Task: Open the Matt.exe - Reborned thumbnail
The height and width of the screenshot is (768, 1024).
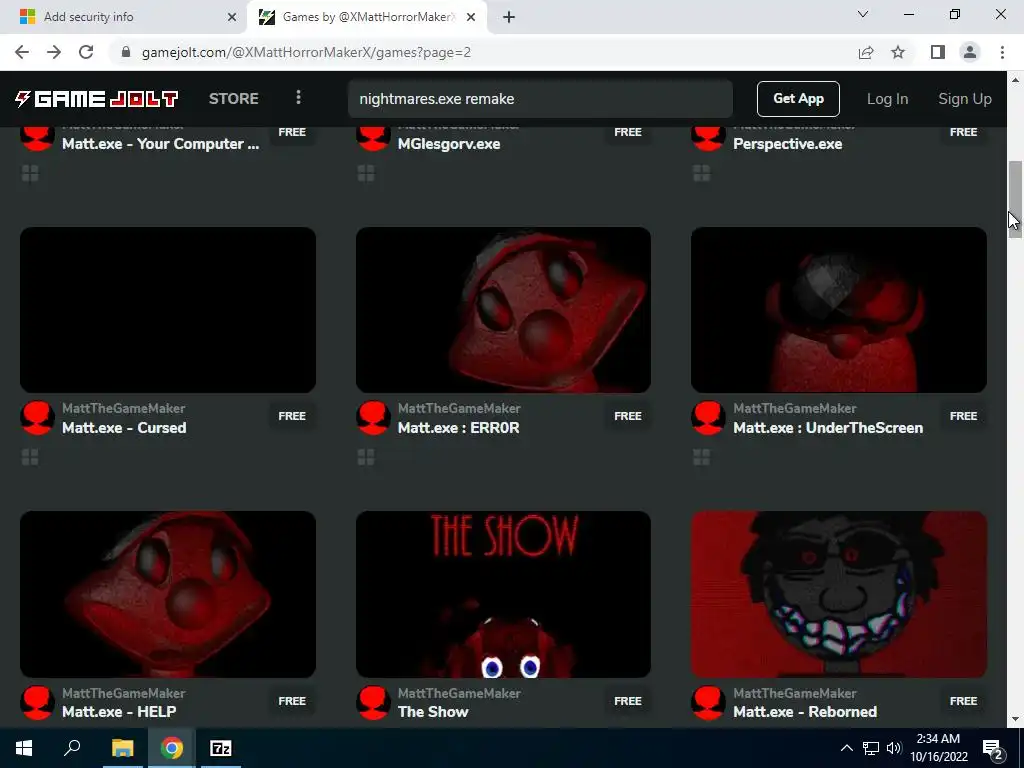Action: tap(839, 594)
